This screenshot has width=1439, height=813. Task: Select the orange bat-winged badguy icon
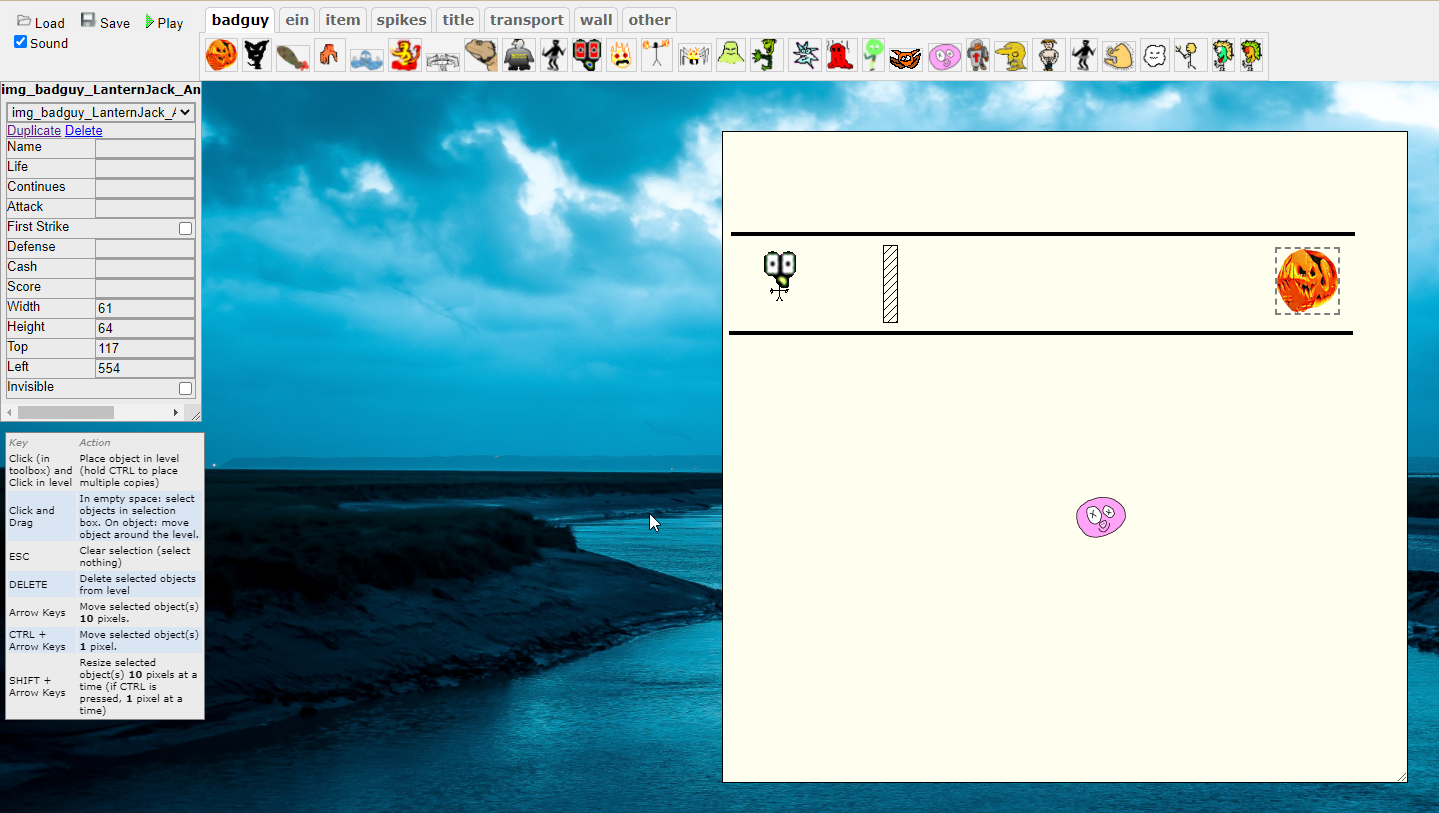[x=906, y=57]
